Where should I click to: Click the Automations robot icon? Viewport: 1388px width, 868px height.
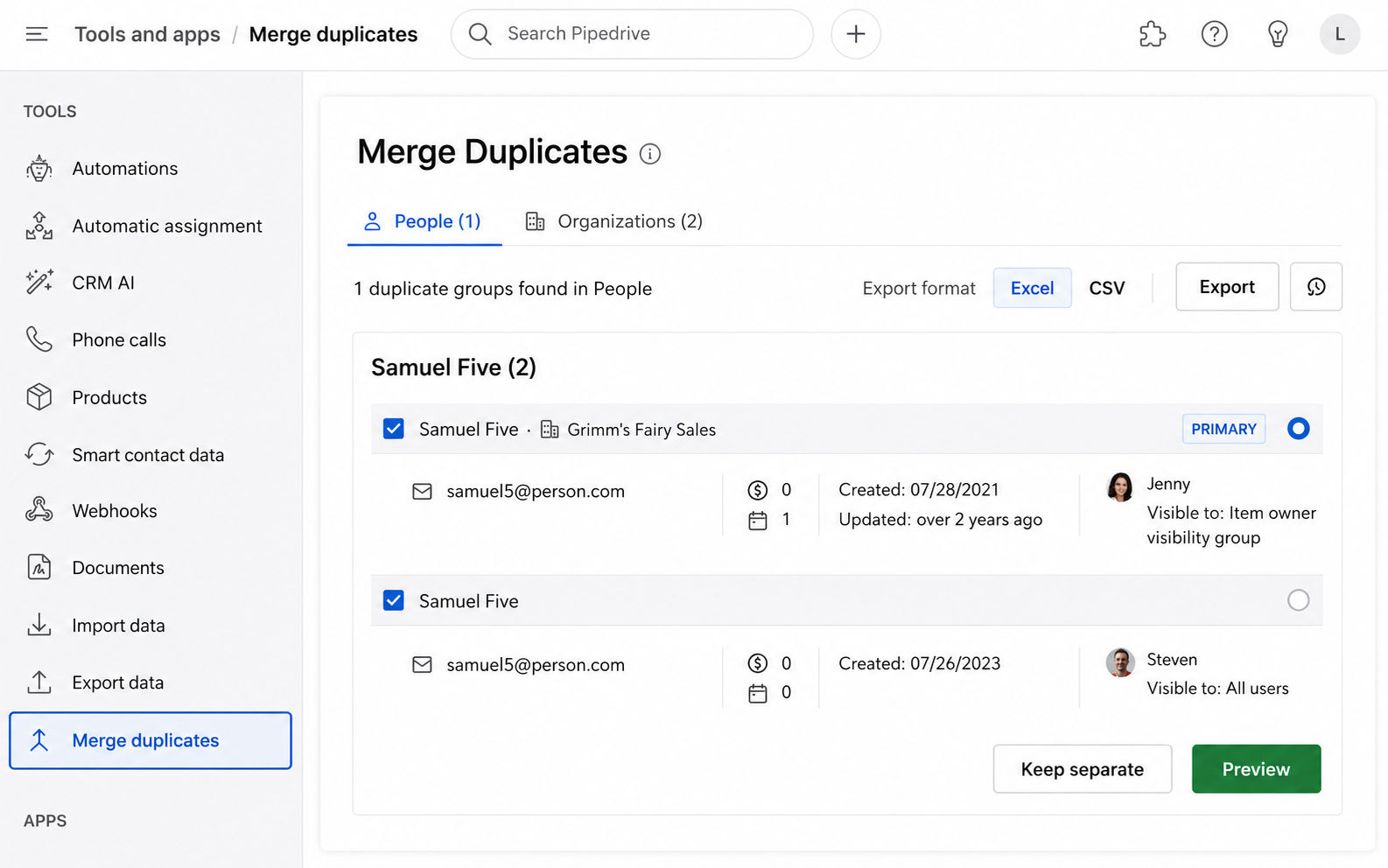[39, 168]
